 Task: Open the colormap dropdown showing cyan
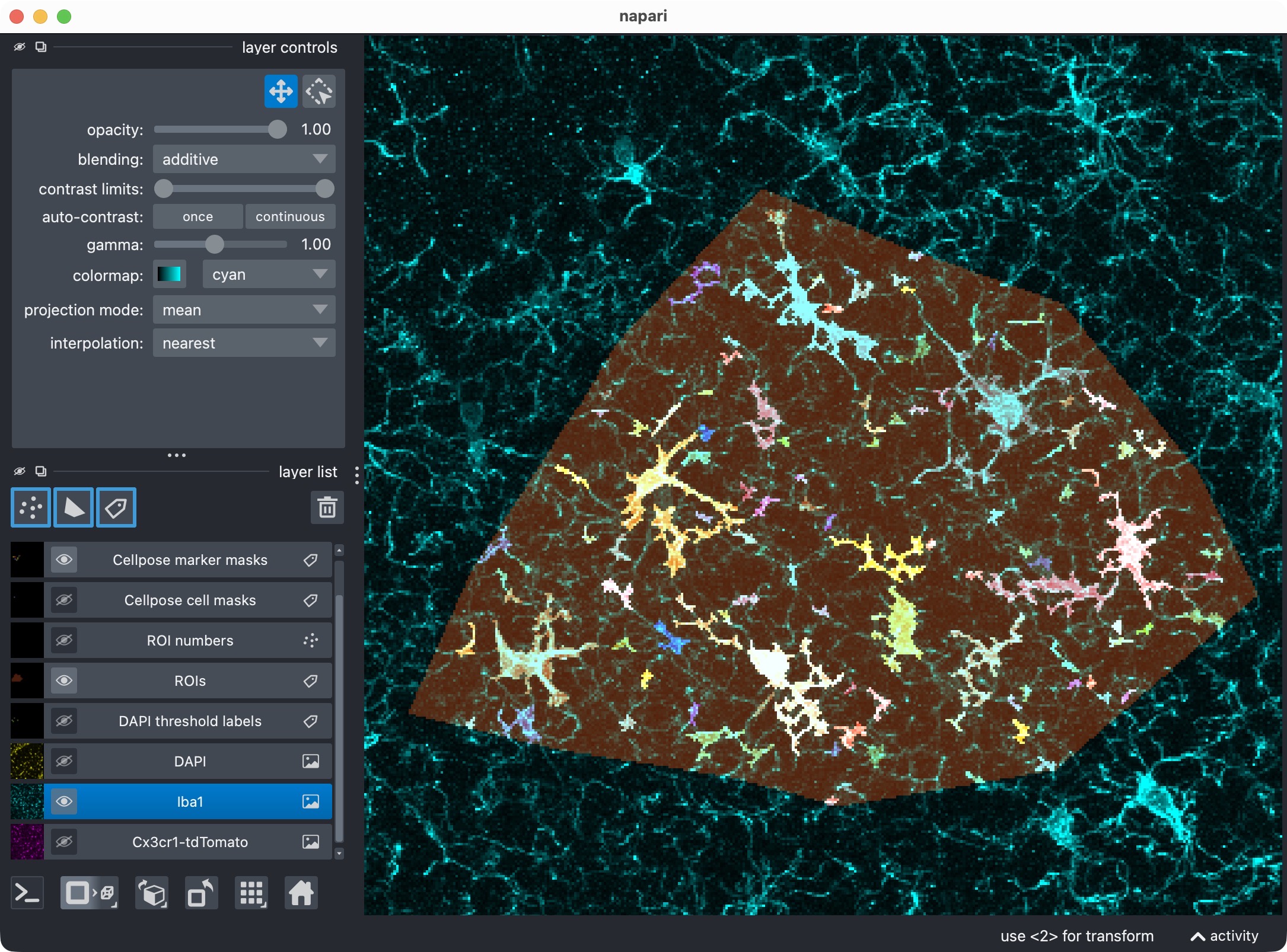coord(269,274)
